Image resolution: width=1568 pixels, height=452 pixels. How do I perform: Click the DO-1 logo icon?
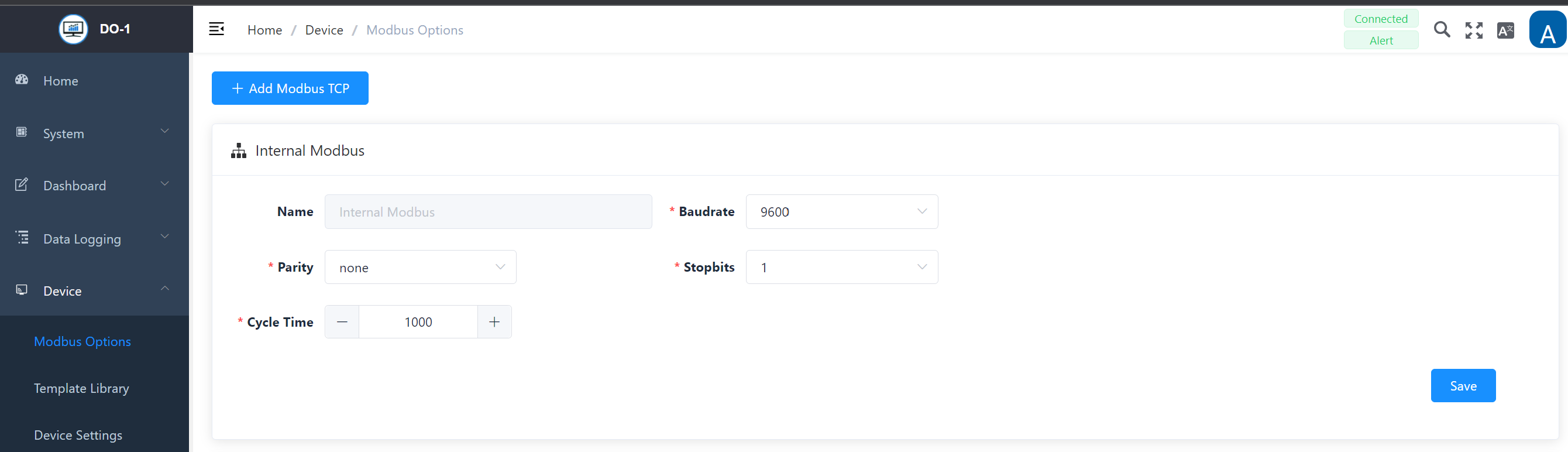click(x=73, y=29)
